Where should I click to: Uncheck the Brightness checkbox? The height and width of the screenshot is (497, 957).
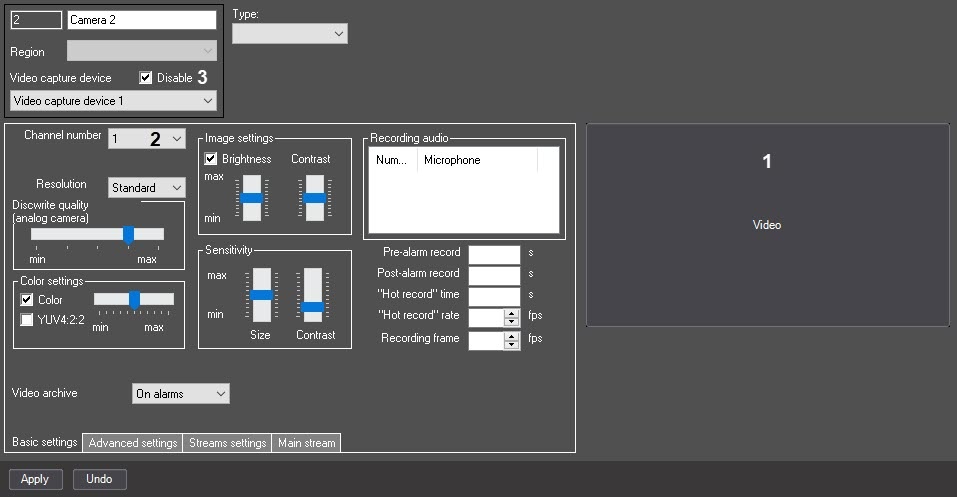[211, 159]
